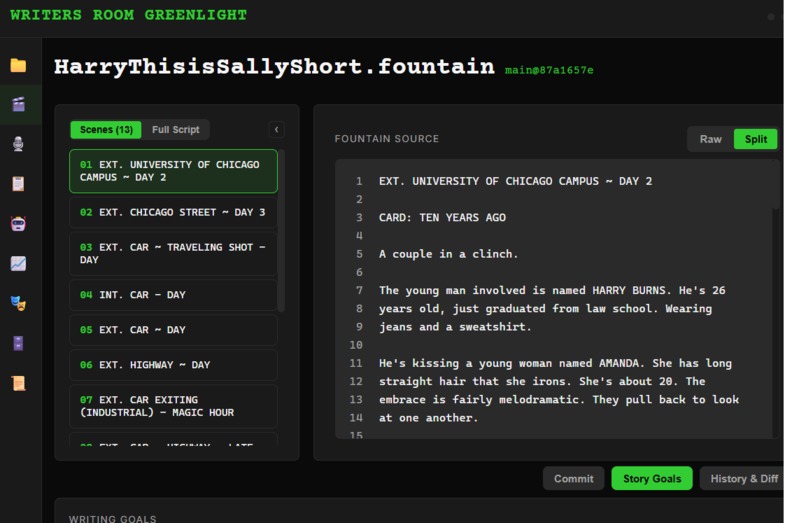The image size is (806, 523).
Task: Click the Commit button
Action: click(573, 478)
